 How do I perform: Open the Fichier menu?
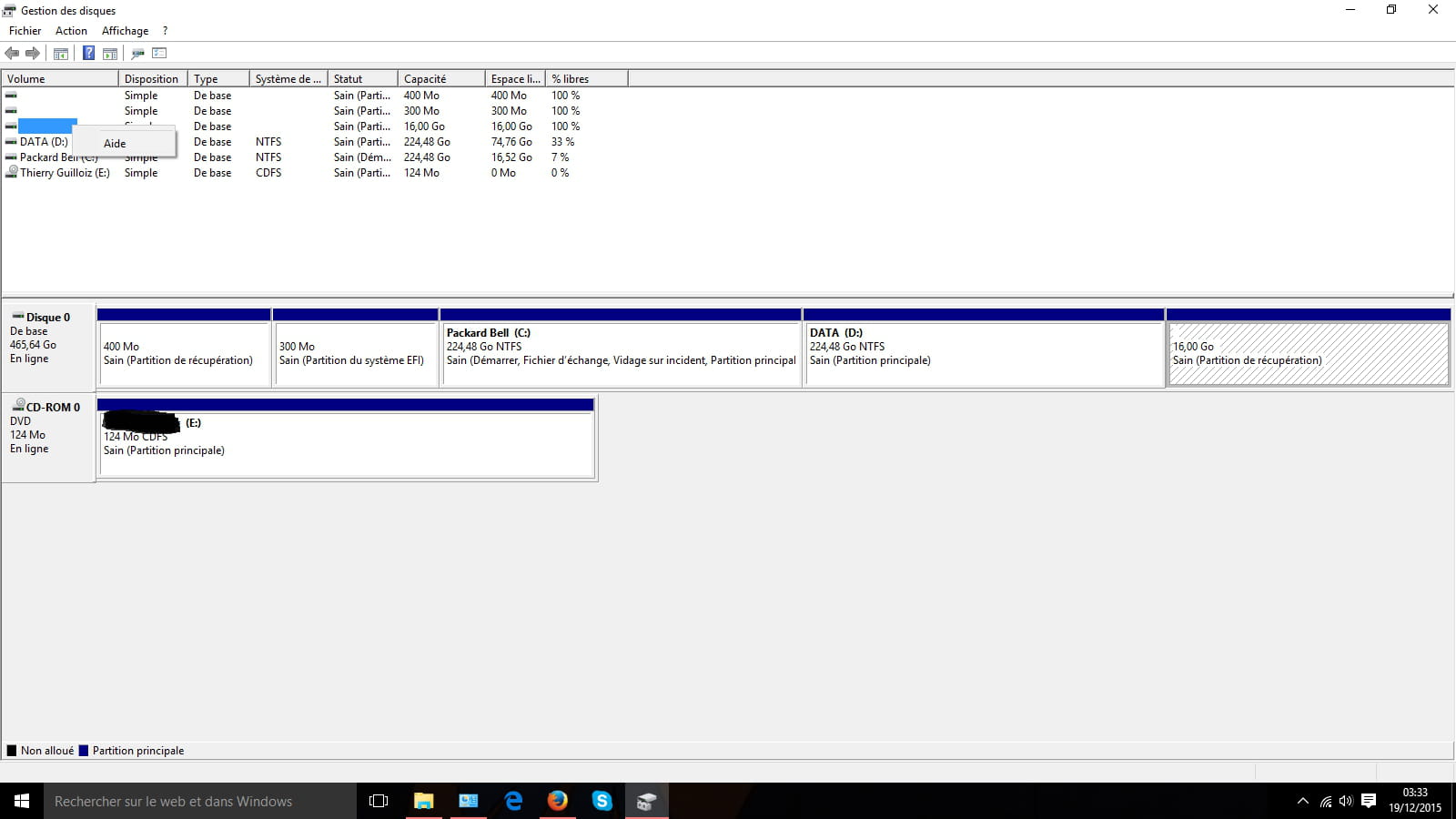25,31
